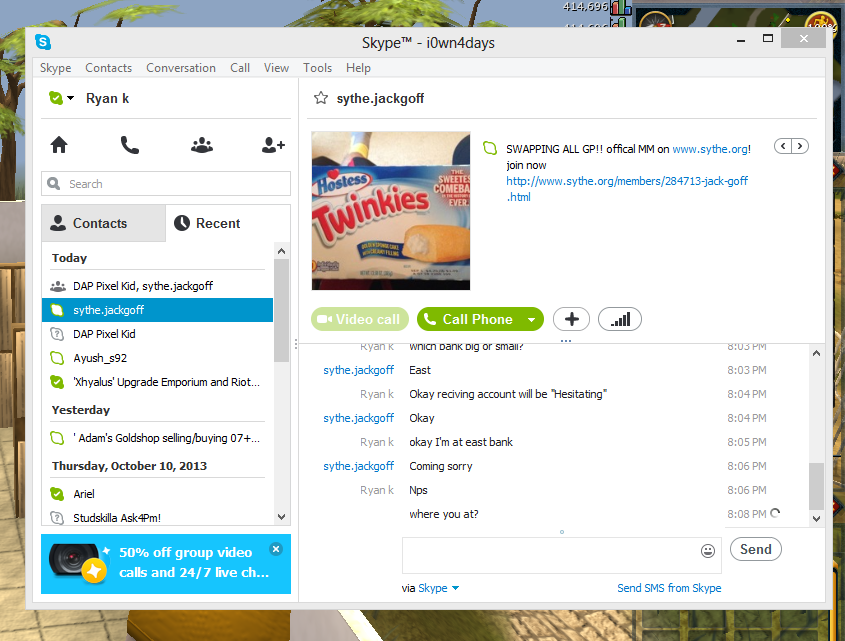Click the recent list scroll down arrow
The width and height of the screenshot is (845, 641).
(x=281, y=516)
